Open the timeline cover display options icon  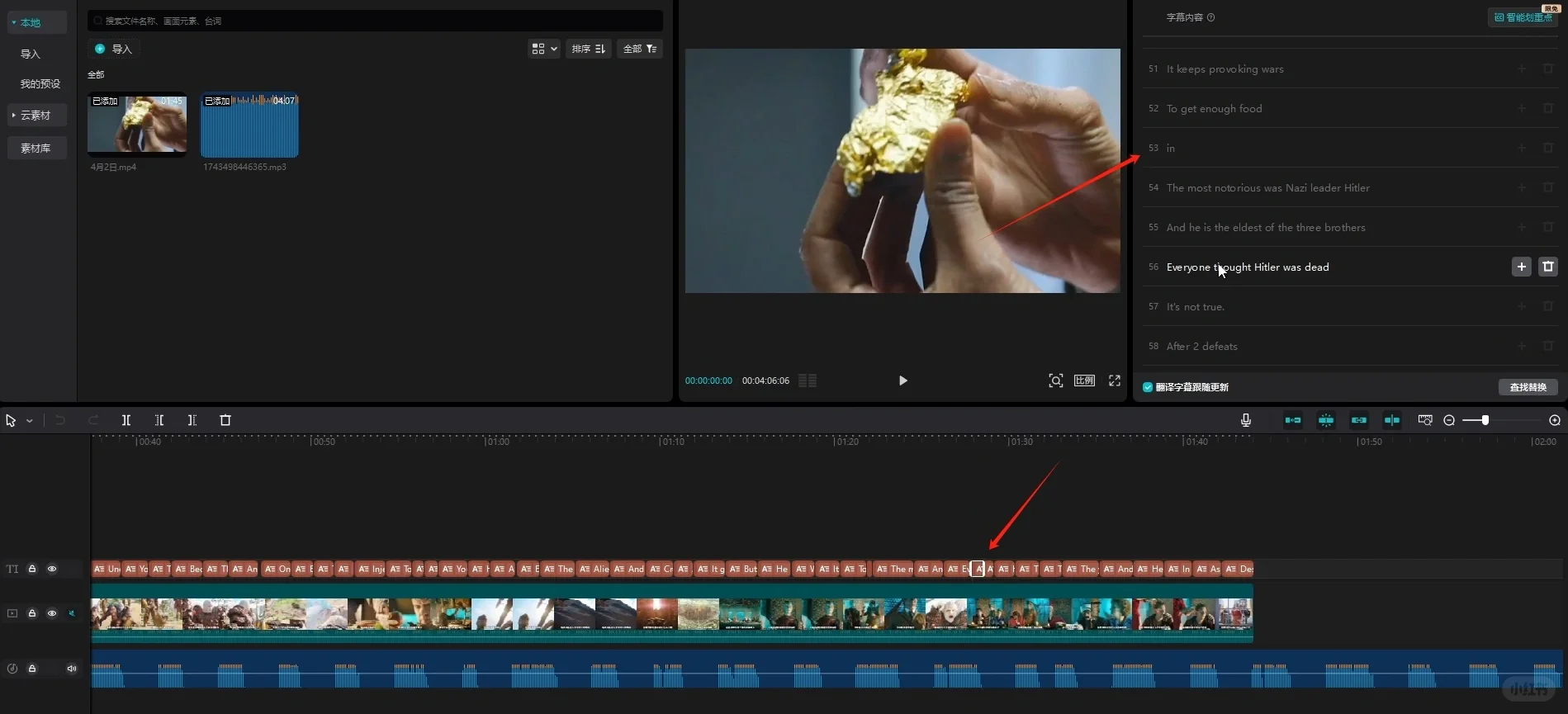pos(1425,420)
